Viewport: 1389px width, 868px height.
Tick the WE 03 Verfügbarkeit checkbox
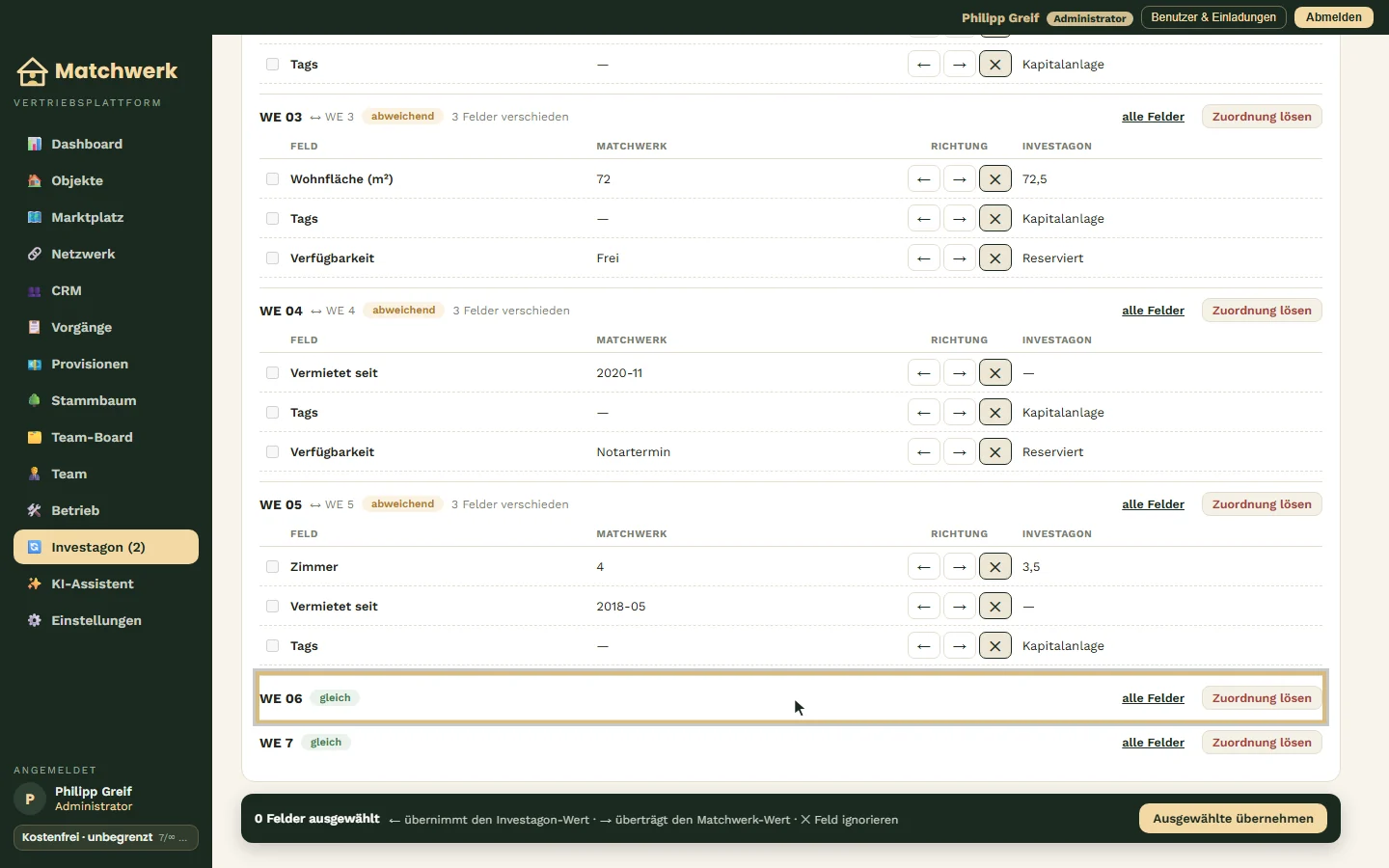click(273, 258)
